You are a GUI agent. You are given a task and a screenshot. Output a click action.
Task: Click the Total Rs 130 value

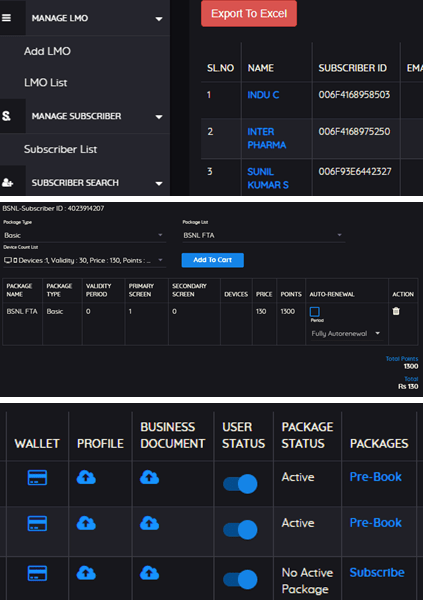[x=408, y=386]
